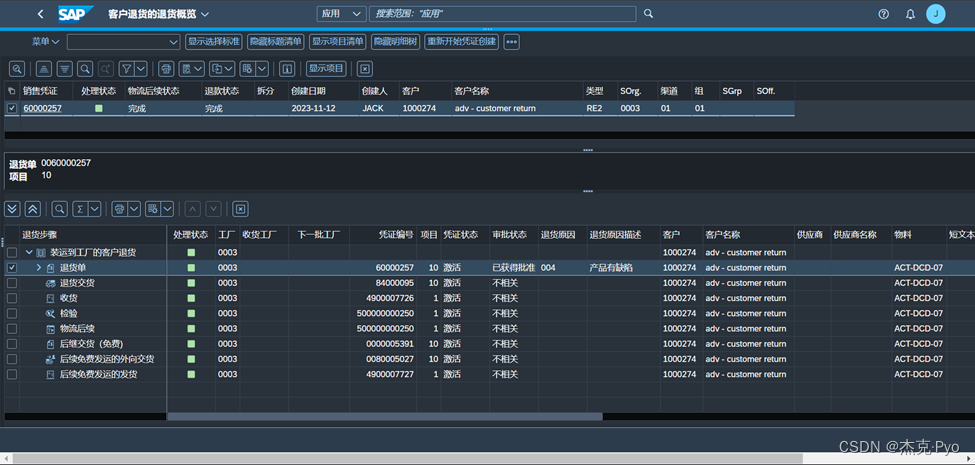This screenshot has height=465, width=975.
Task: Open filter options dropdown arrow
Action: (141, 68)
